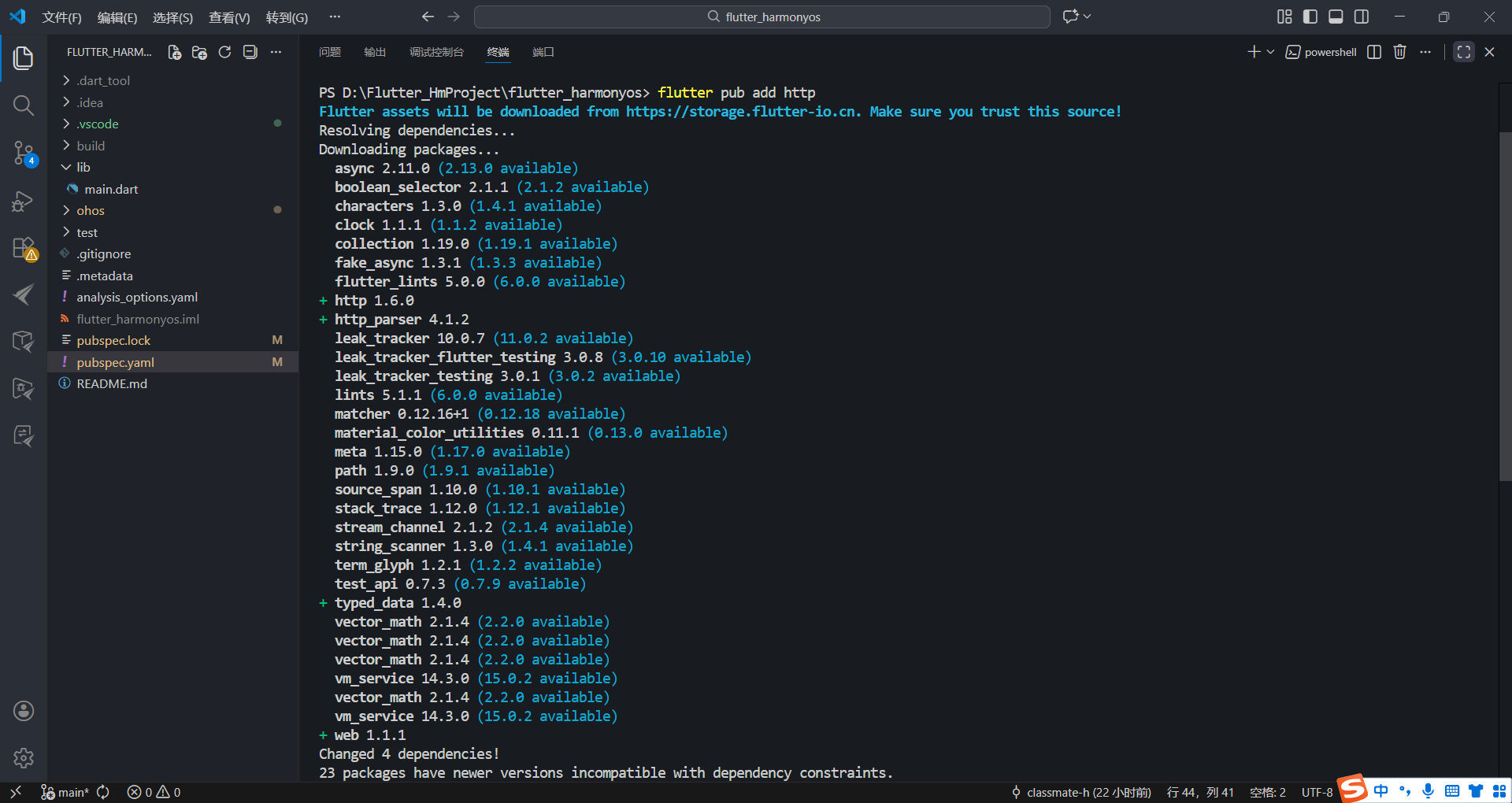Toggle the bottom panel visibility

[x=1336, y=17]
